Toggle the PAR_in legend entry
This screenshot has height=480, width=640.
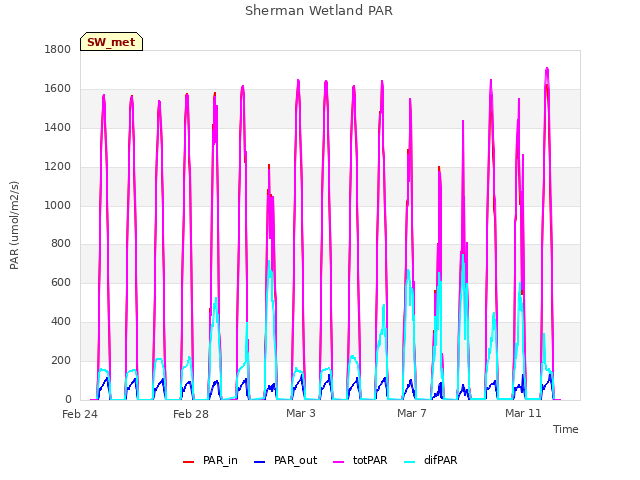(210, 460)
